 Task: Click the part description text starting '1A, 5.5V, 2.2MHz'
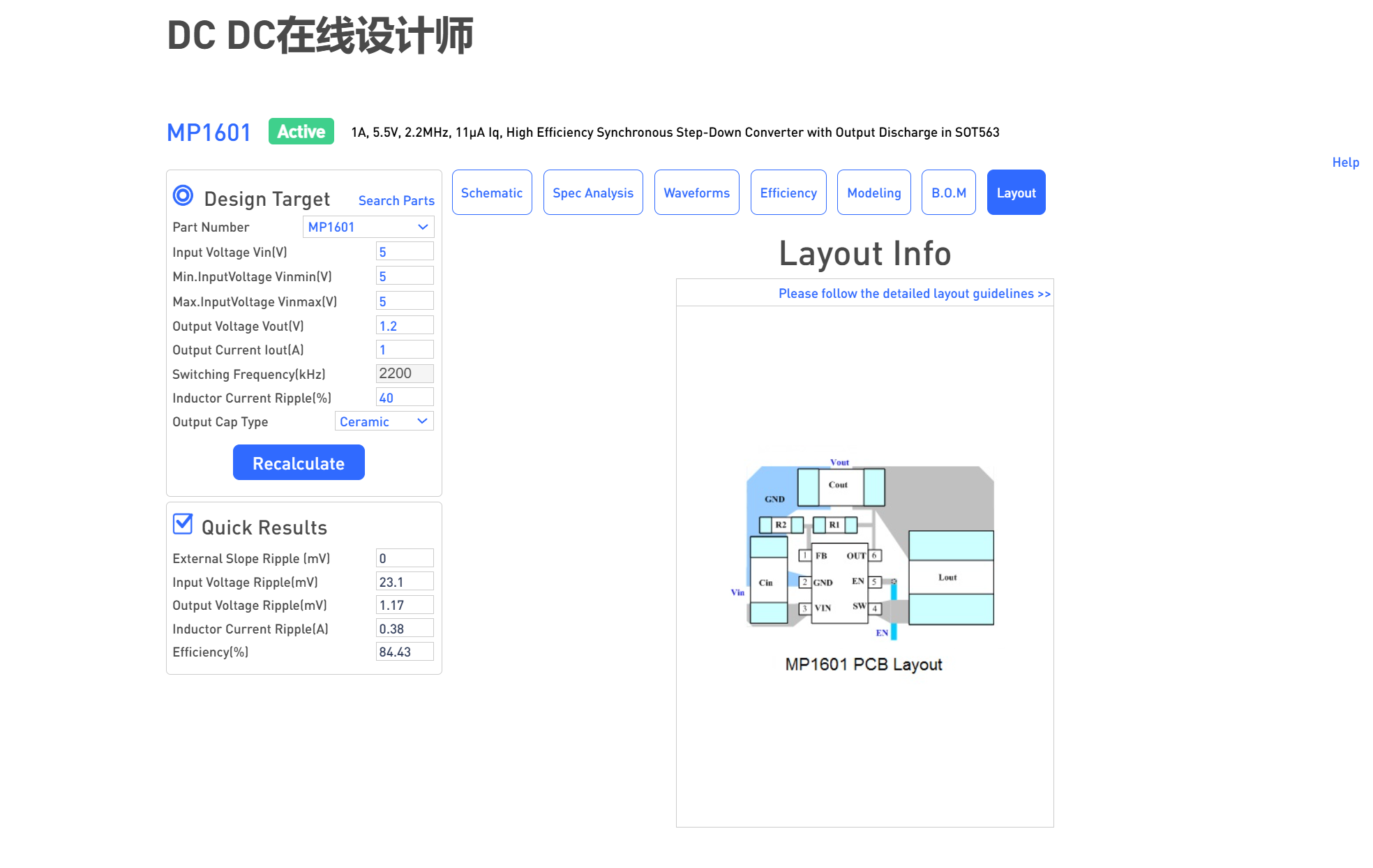675,133
